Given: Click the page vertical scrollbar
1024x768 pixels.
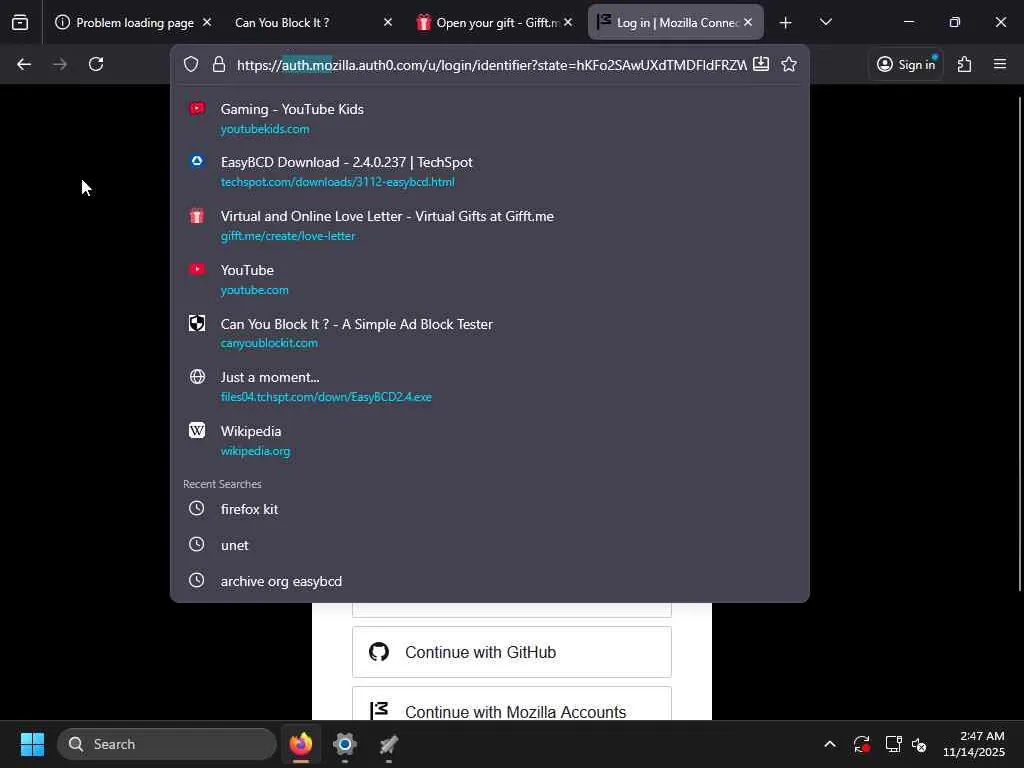Looking at the screenshot, I should click(x=1019, y=344).
